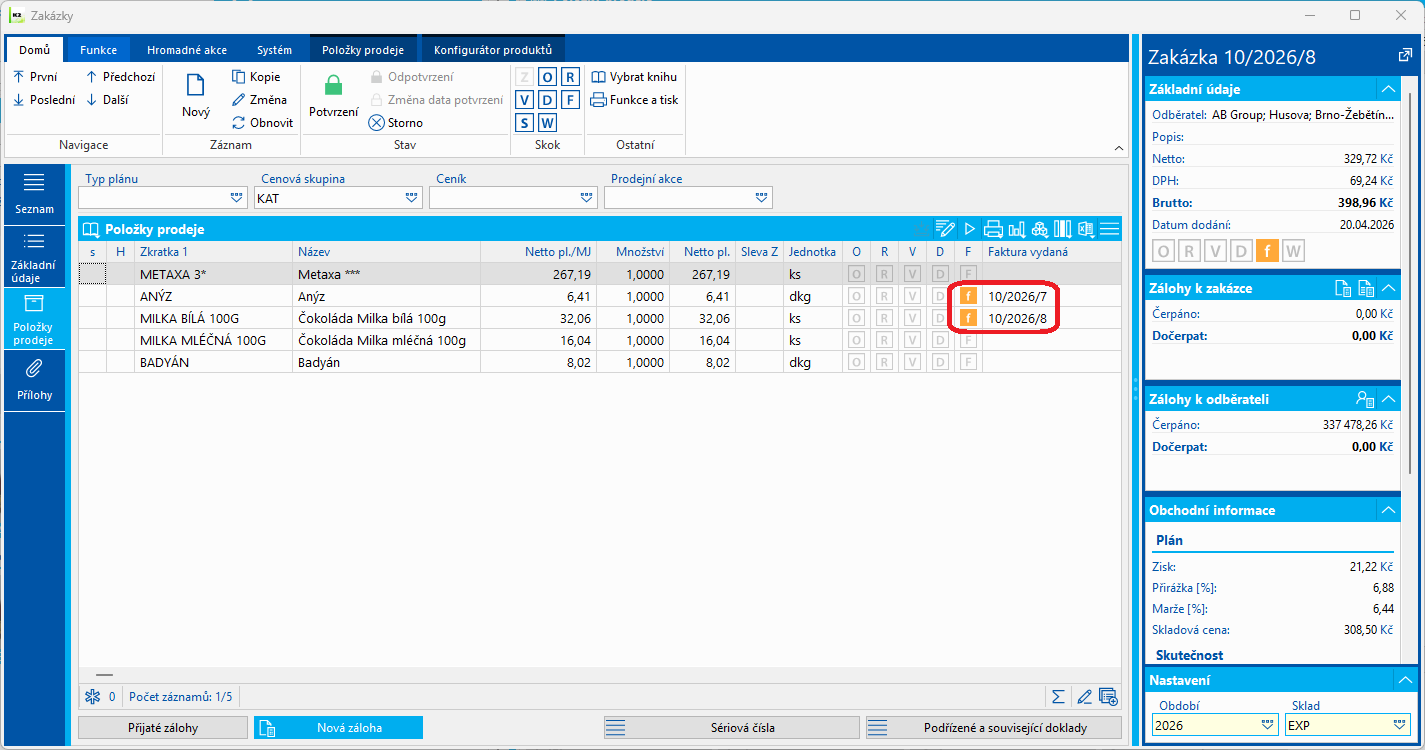
Task: Click the orange f flag in the right panel
Action: pos(1266,251)
